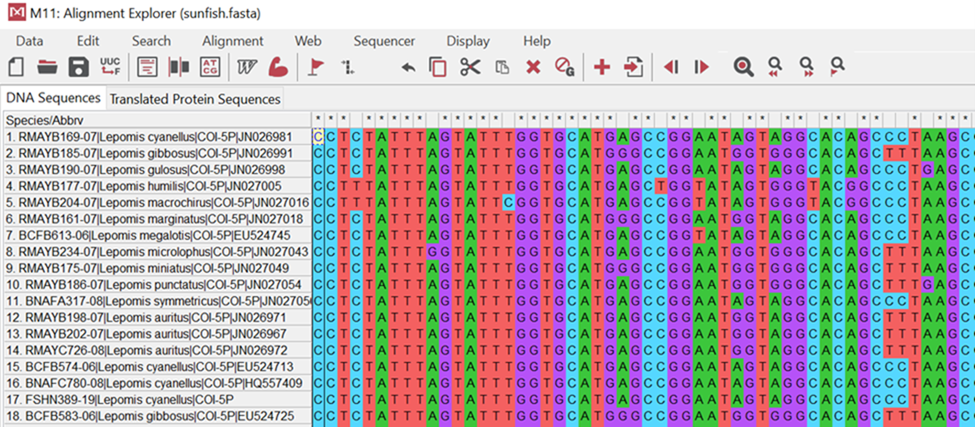Create a new alignment with the blank page icon
This screenshot has height=427, width=975.
point(16,67)
